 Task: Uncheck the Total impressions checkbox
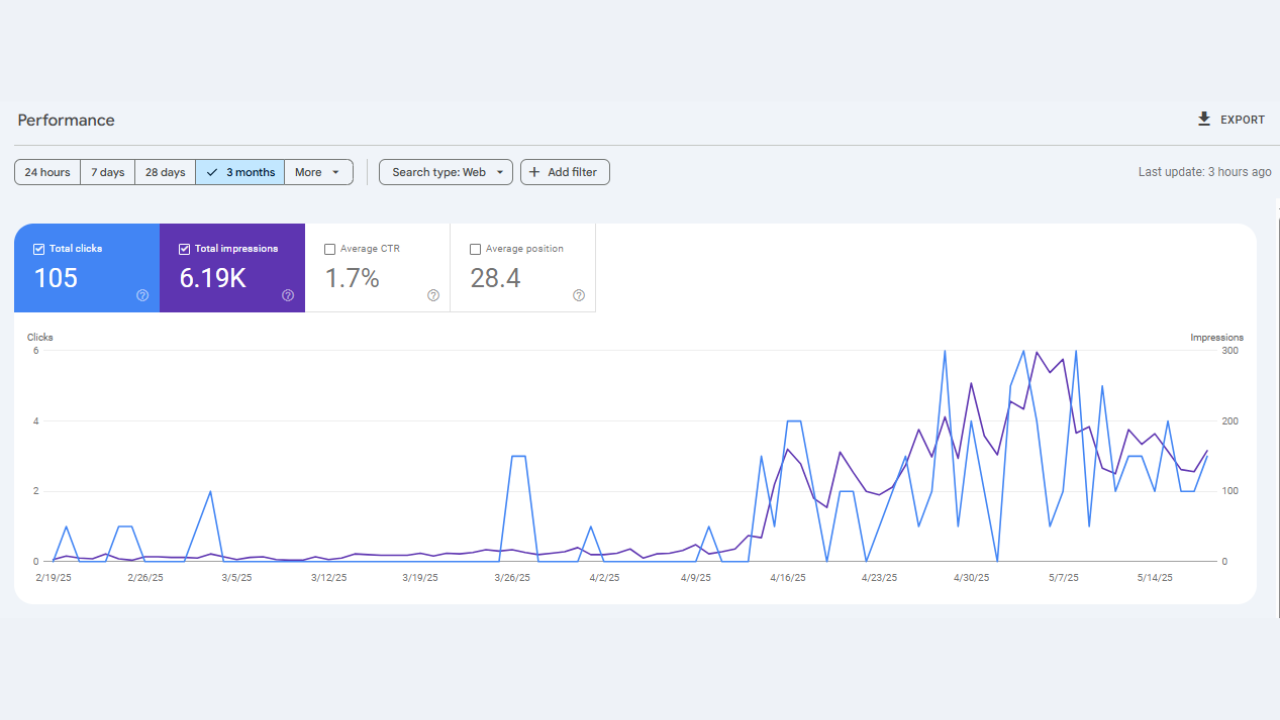(184, 249)
